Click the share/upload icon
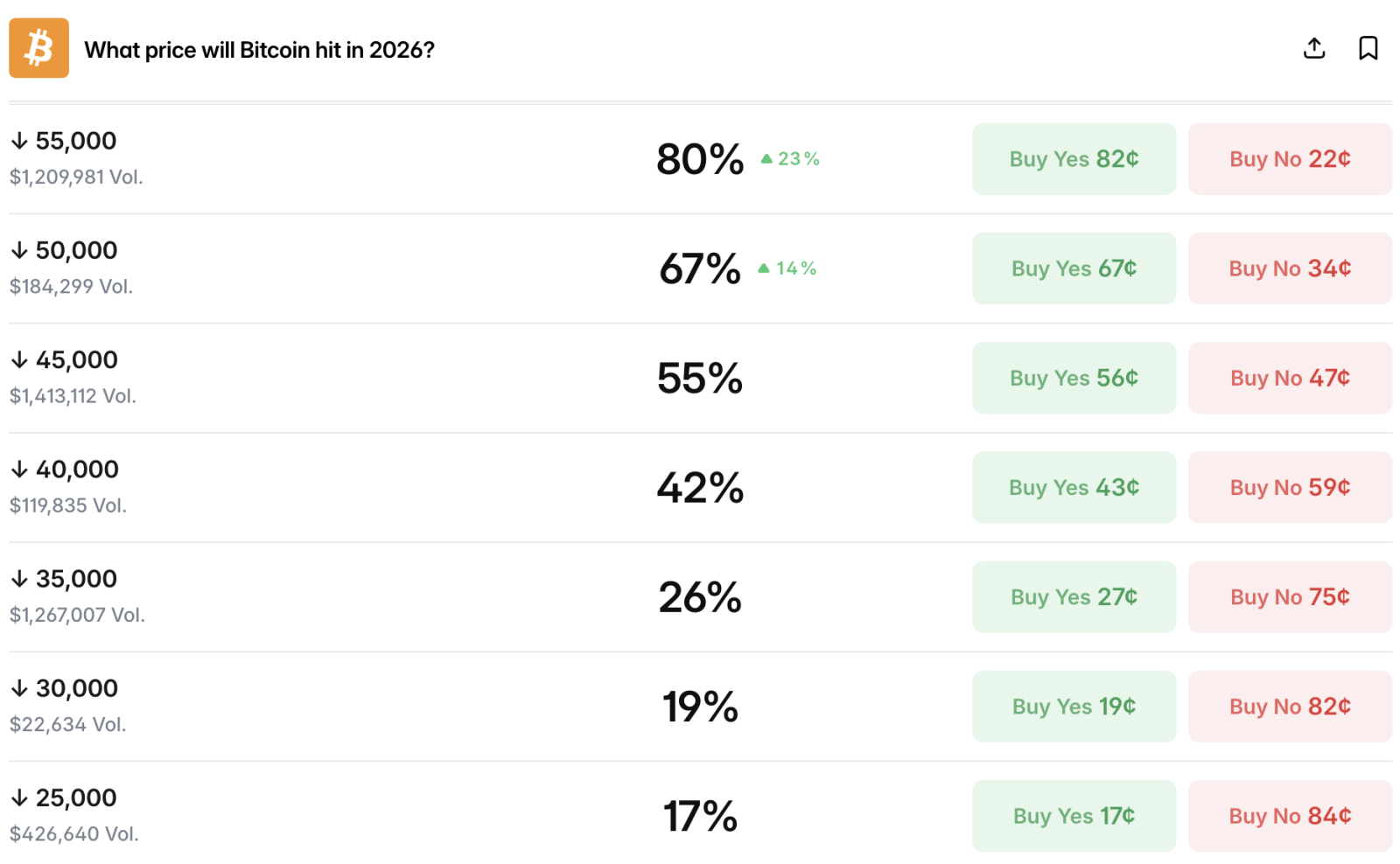Image resolution: width=1400 pixels, height=864 pixels. point(1313,48)
